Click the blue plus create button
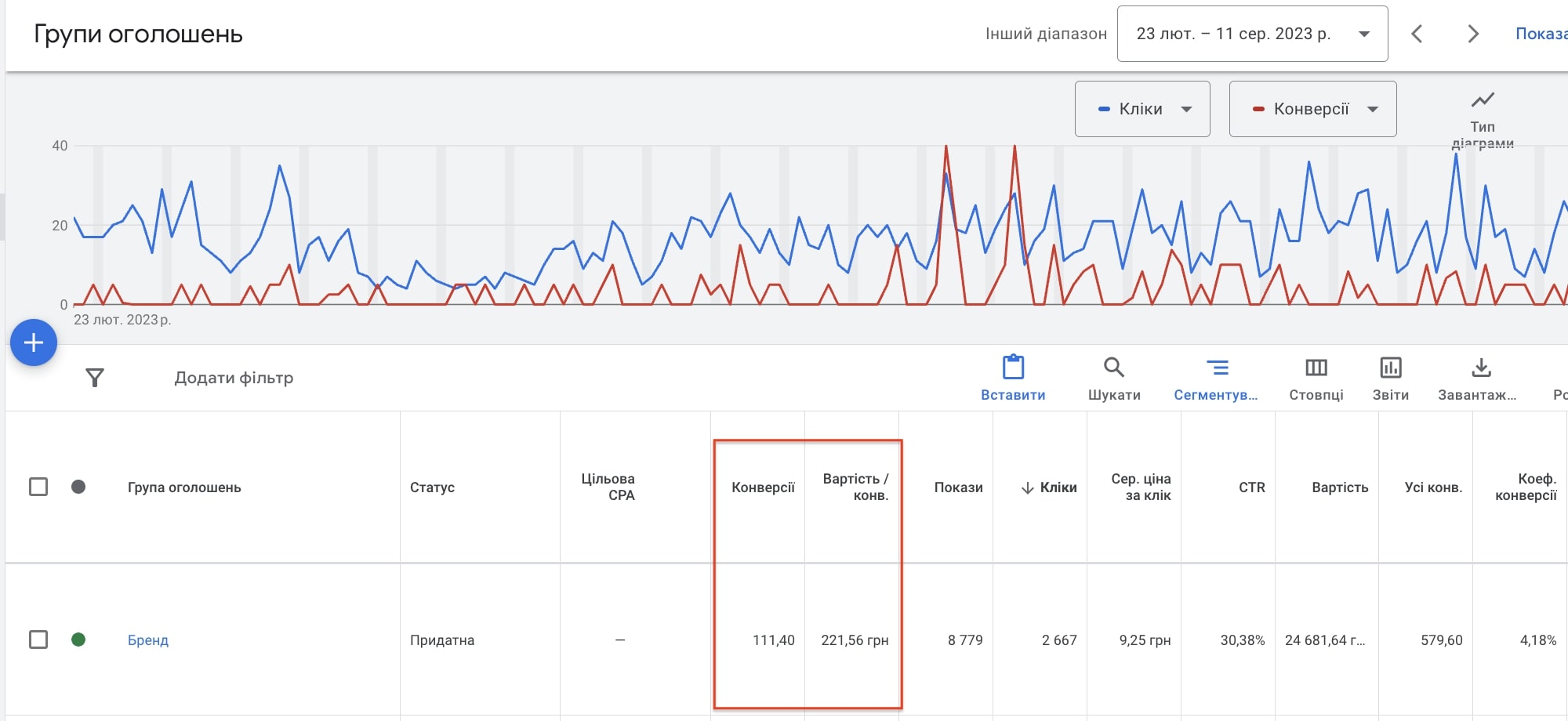The width and height of the screenshot is (1568, 721). pos(34,342)
